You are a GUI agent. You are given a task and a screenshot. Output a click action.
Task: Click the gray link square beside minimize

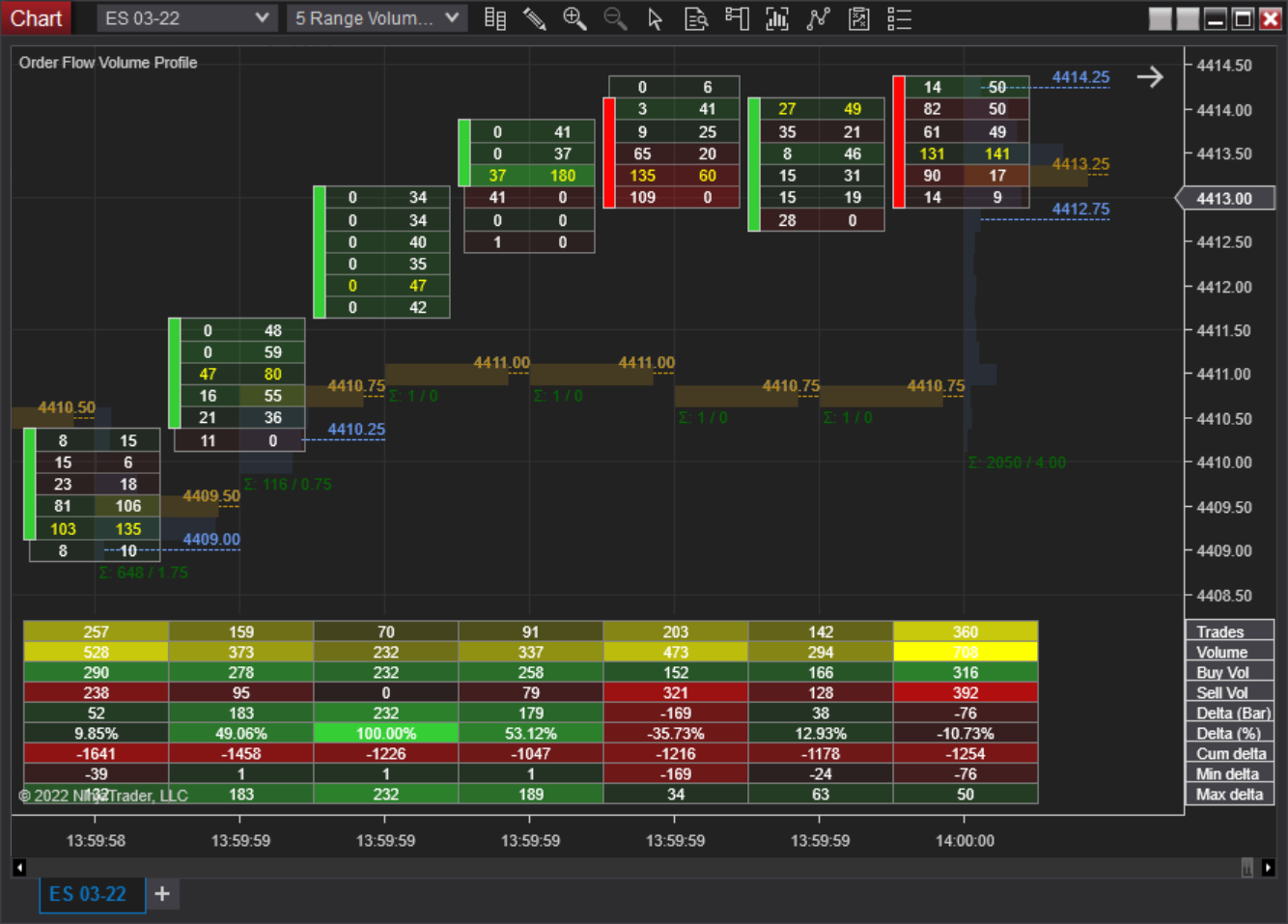click(1189, 18)
